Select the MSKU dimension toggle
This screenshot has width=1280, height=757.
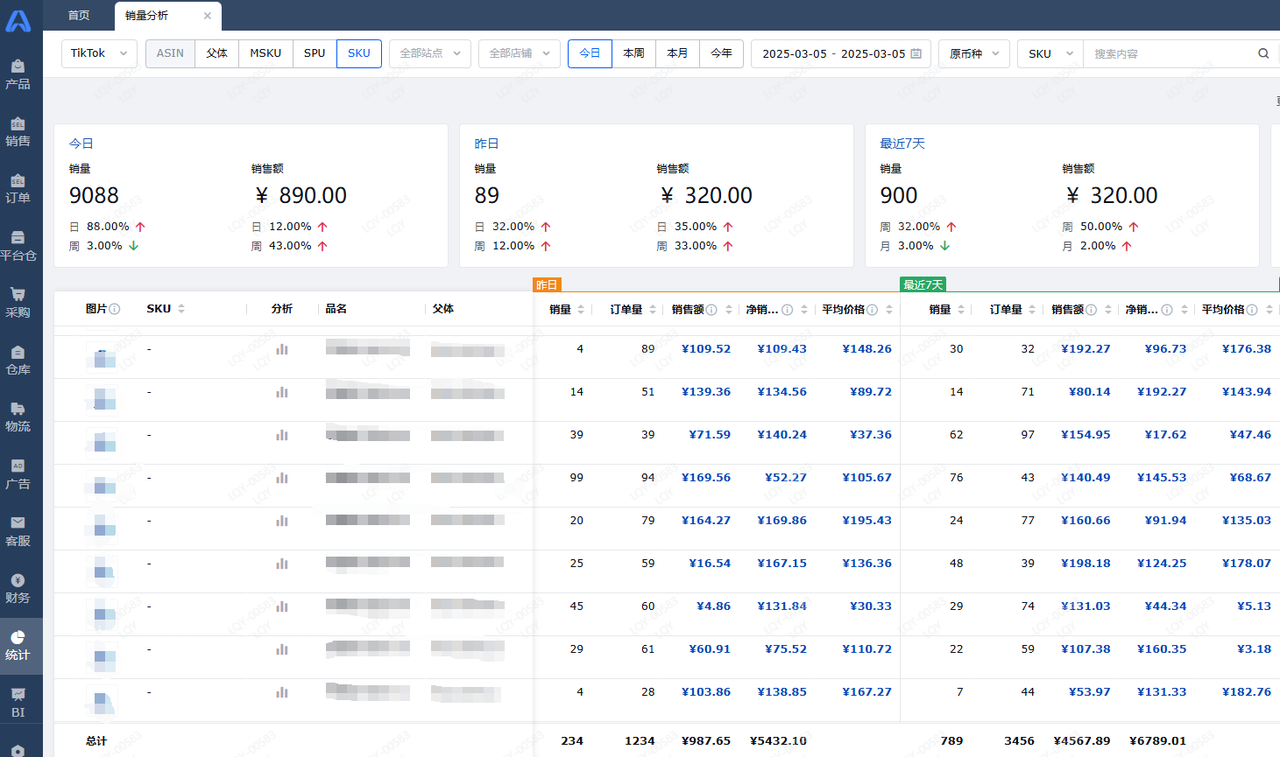pyautogui.click(x=266, y=54)
